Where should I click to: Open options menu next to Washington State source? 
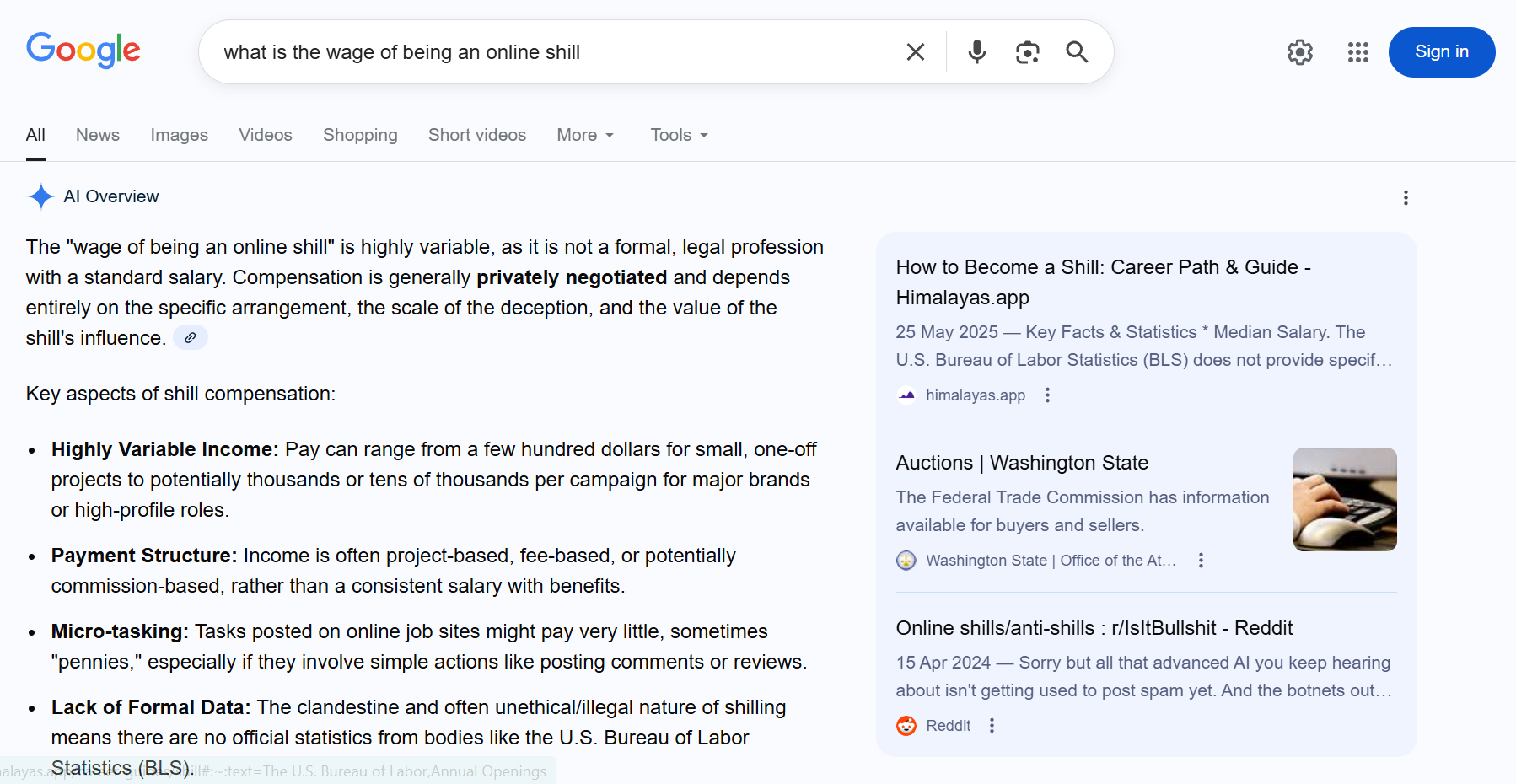[1201, 561]
